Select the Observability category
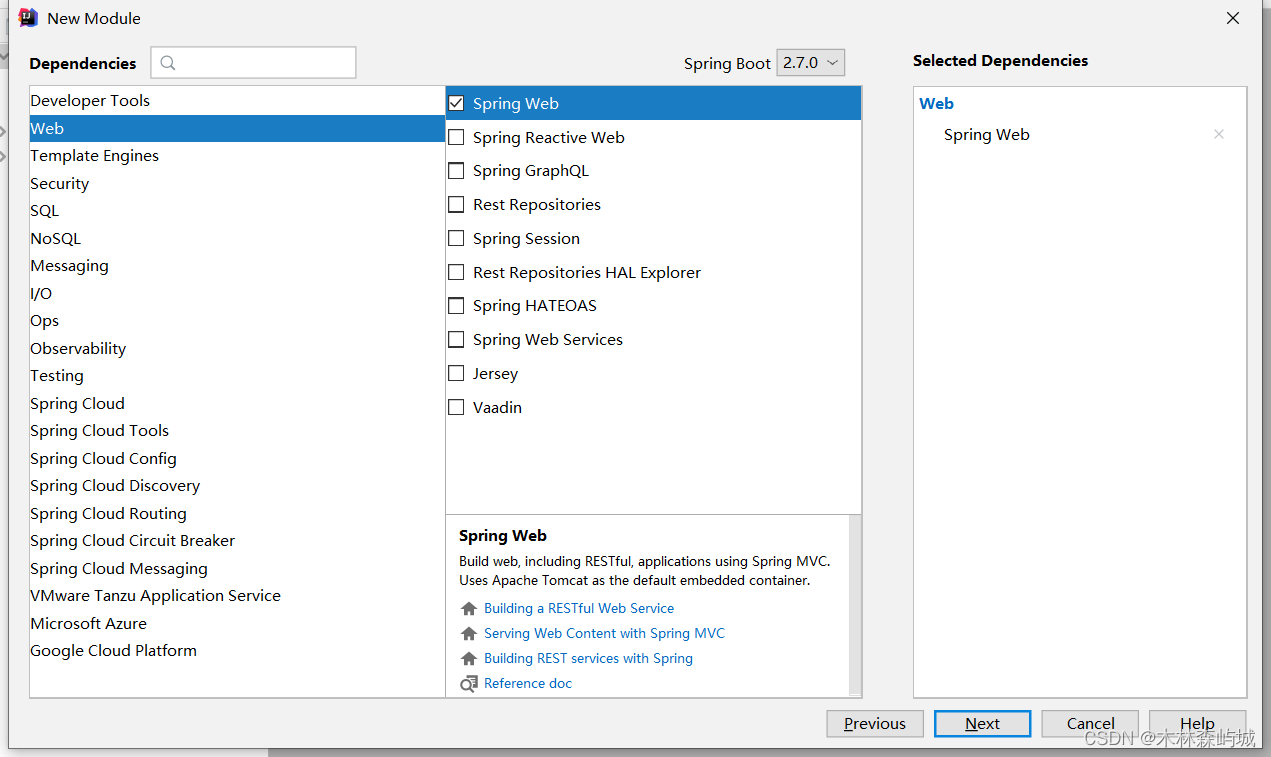 pyautogui.click(x=237, y=348)
